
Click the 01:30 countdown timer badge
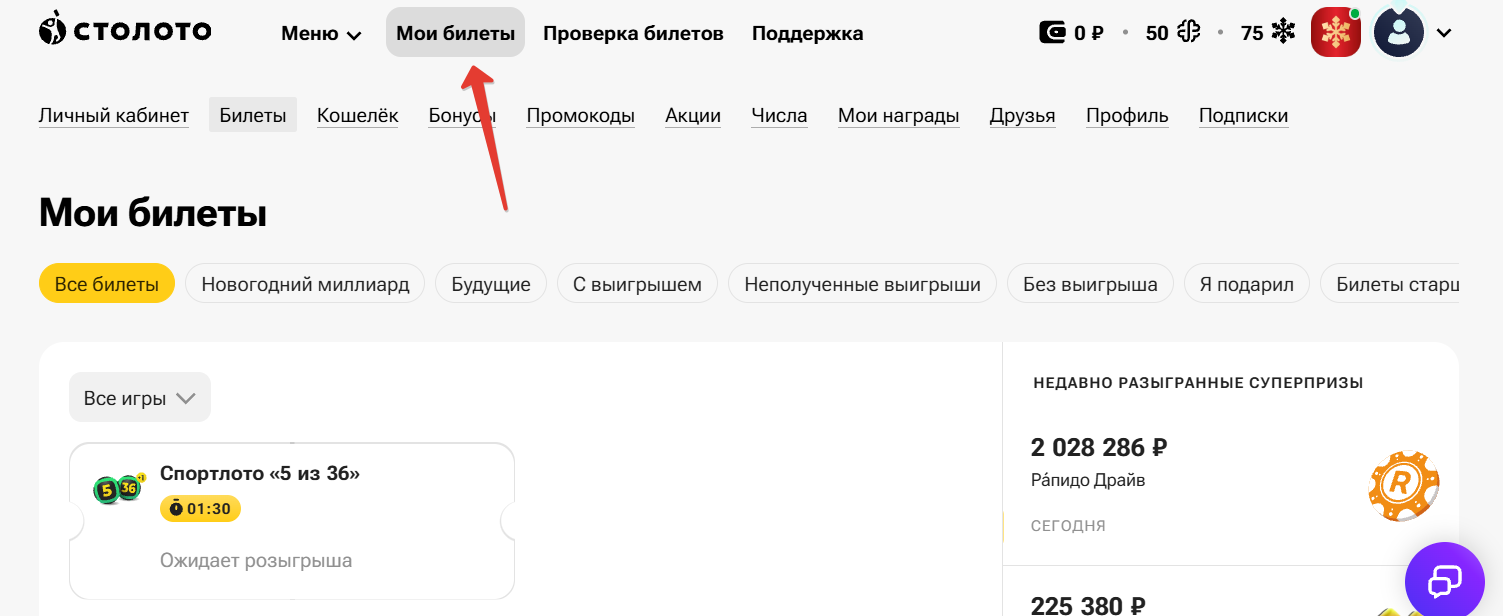[199, 508]
